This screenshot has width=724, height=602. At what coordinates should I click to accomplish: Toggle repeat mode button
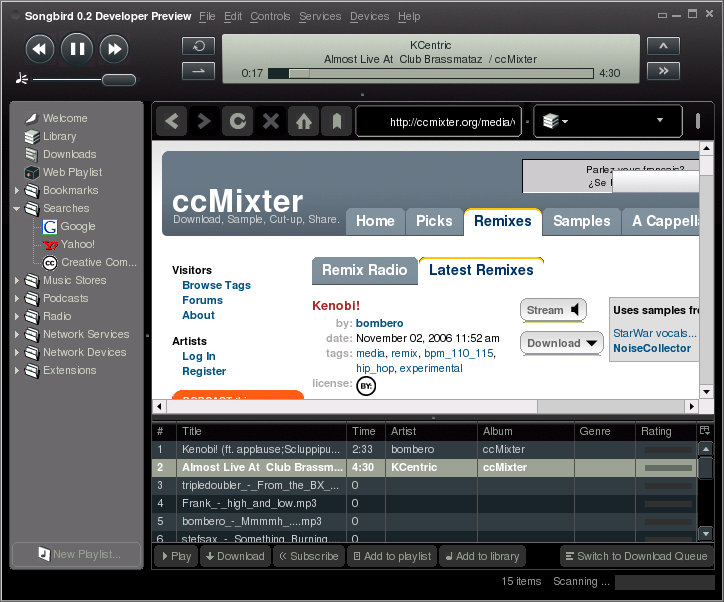[199, 46]
